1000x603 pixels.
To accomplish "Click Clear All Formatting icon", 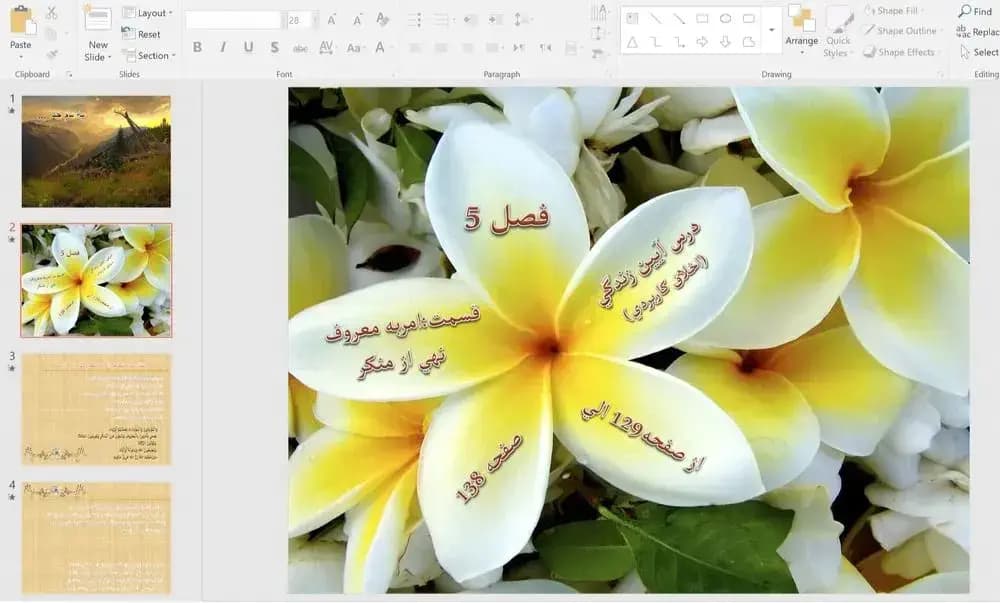I will tap(382, 19).
